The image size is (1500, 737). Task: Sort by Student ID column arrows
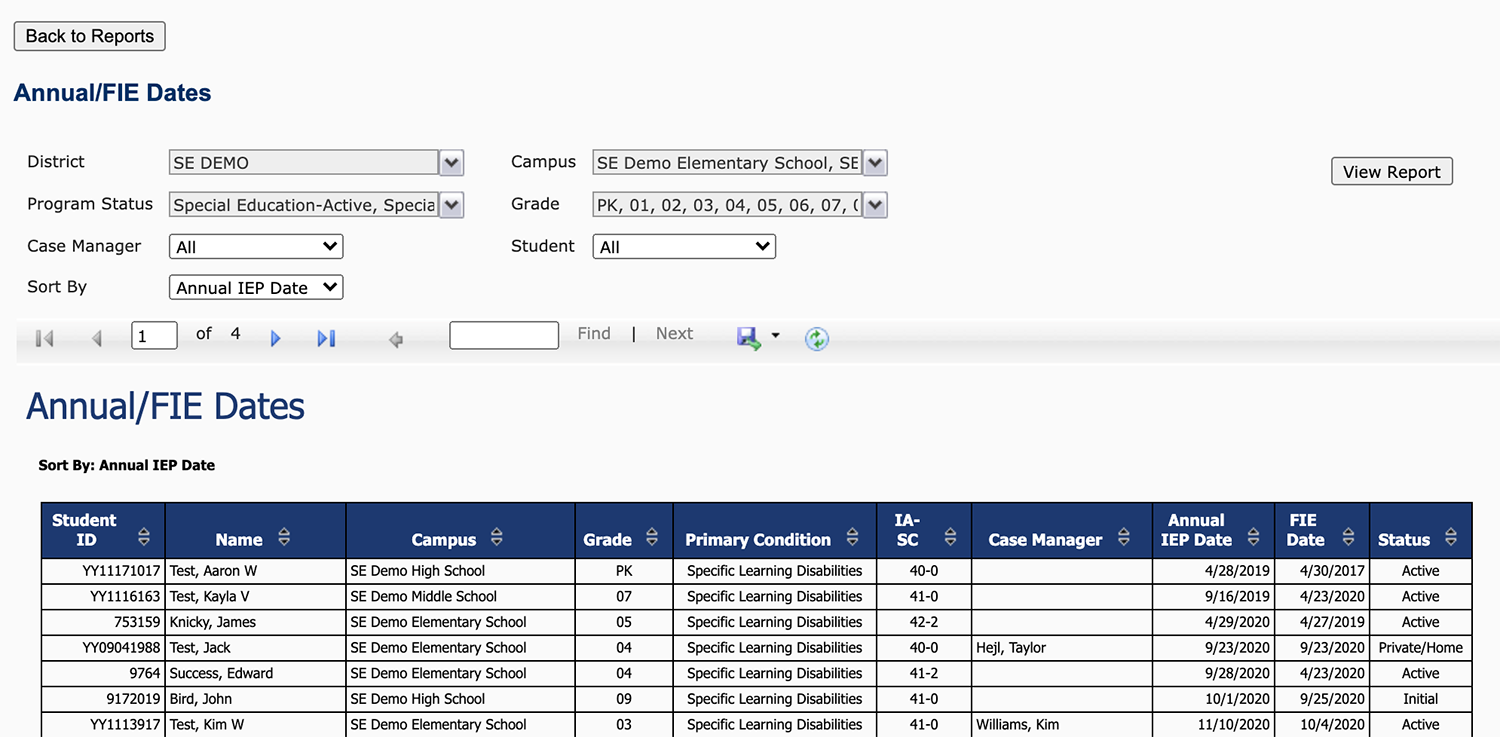click(144, 536)
